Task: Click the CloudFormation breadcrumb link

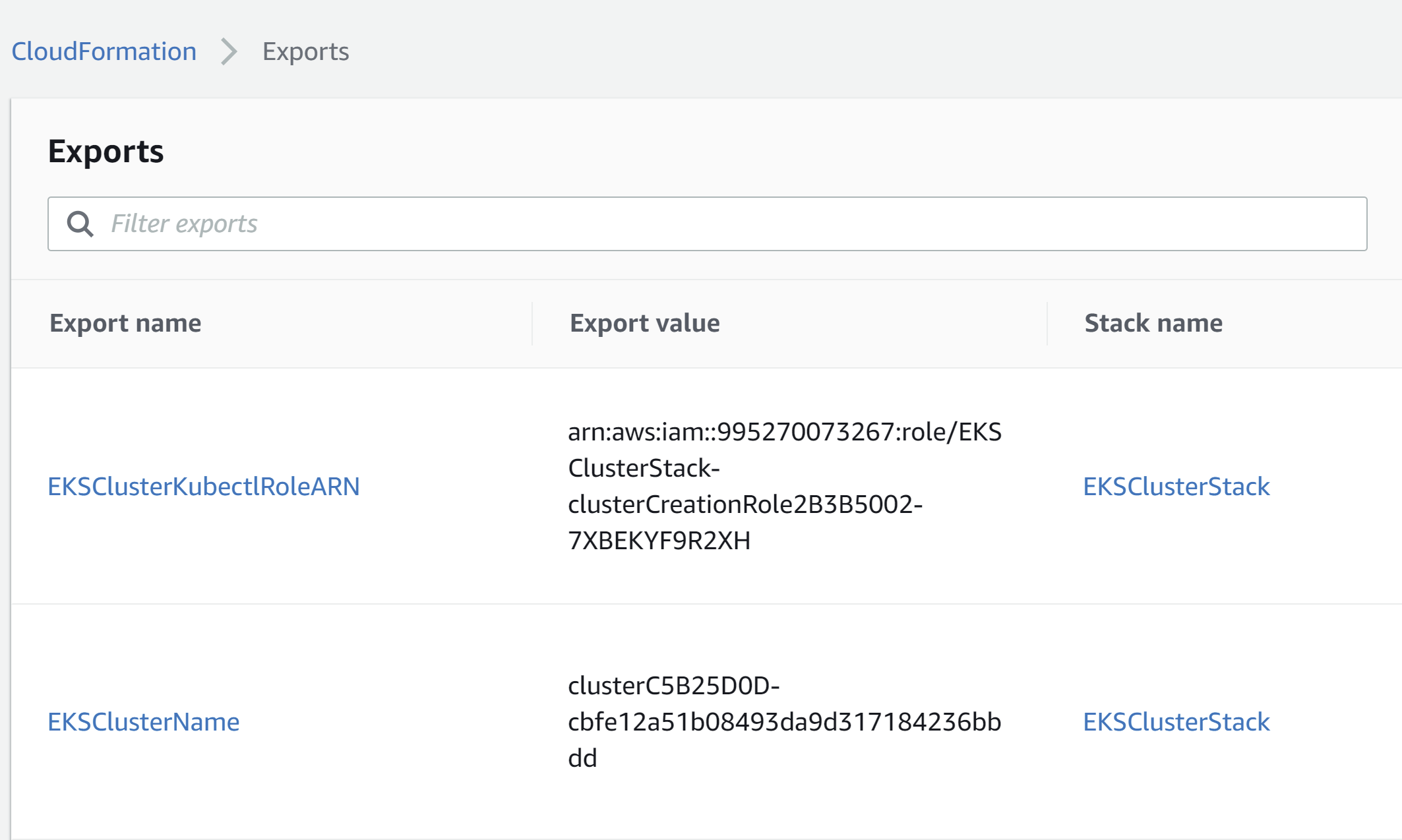Action: point(104,51)
